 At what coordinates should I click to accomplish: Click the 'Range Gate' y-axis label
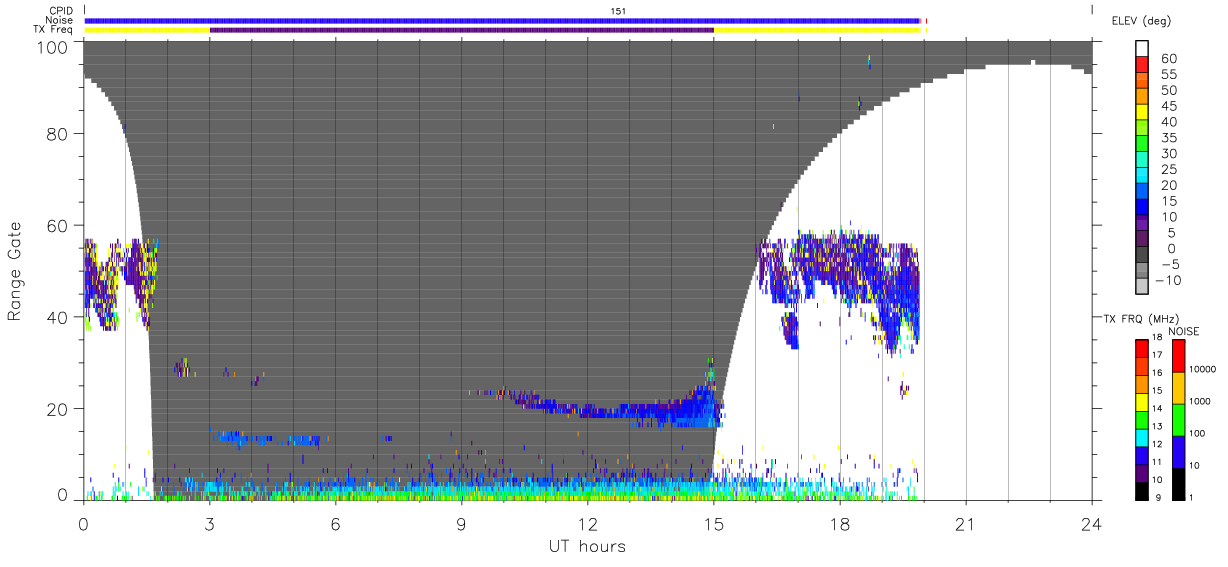coord(15,270)
